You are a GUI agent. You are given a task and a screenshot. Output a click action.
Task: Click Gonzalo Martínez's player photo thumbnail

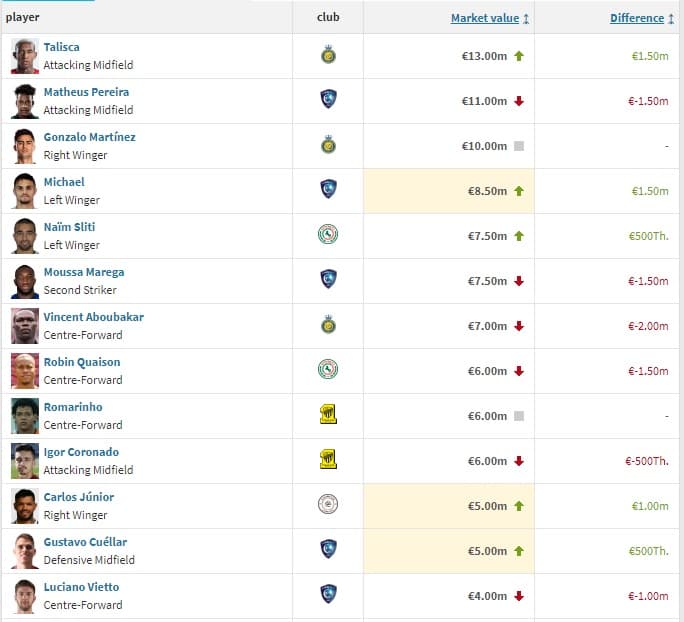pyautogui.click(x=25, y=146)
